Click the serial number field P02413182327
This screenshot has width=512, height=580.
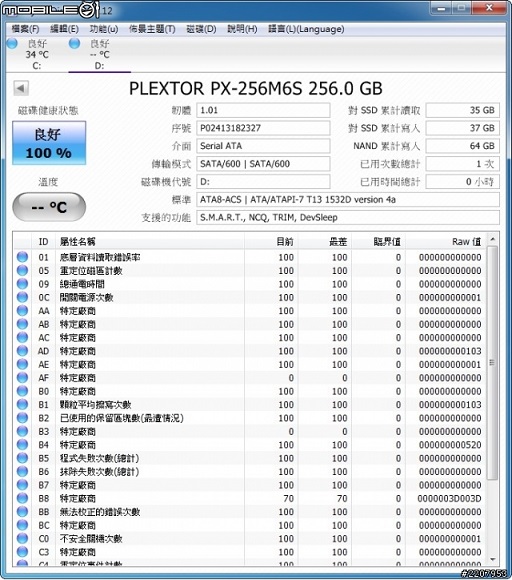pos(263,128)
